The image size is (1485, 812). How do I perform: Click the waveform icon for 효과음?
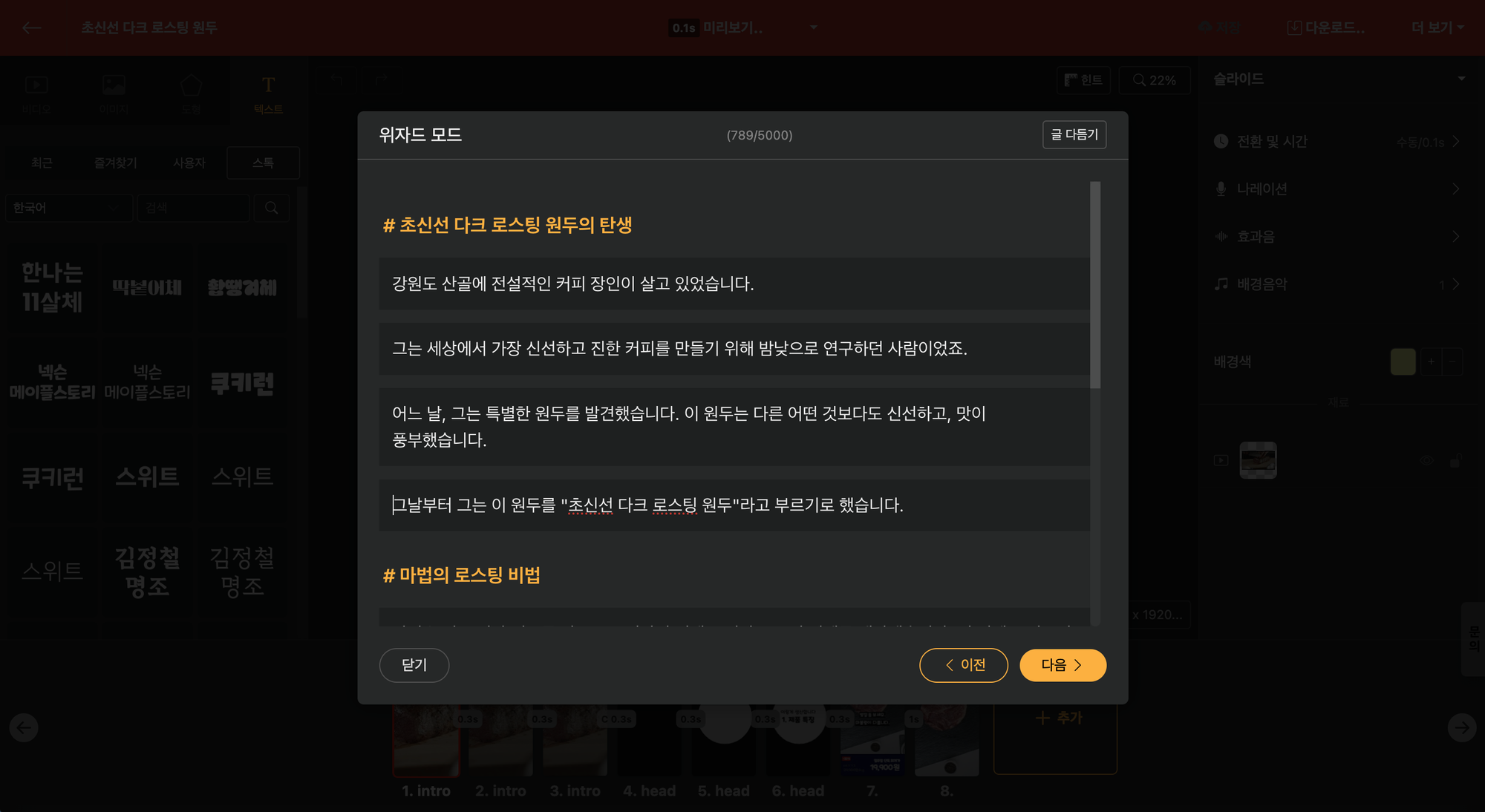click(1221, 236)
